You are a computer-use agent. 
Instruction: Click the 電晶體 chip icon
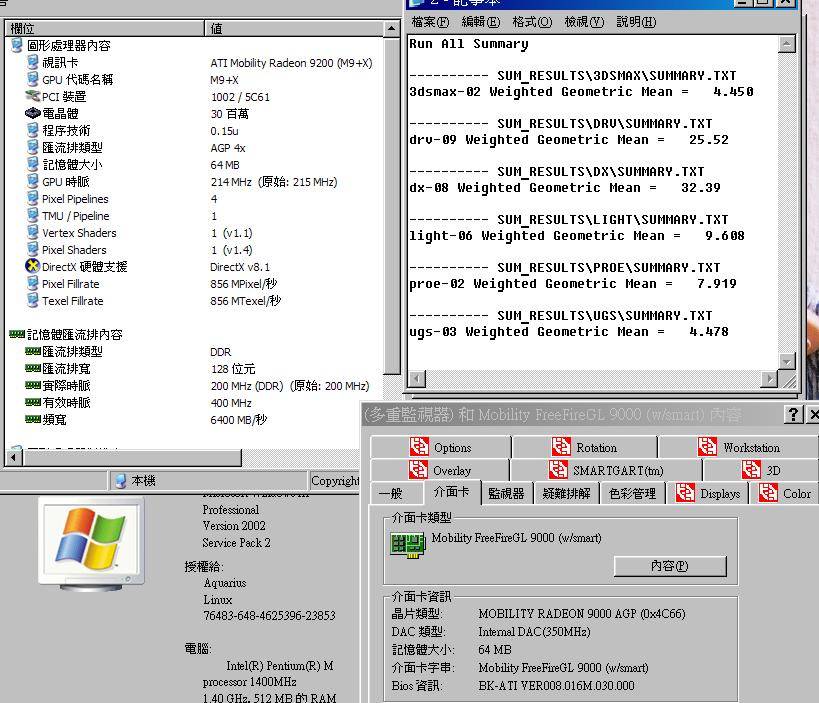pos(33,113)
